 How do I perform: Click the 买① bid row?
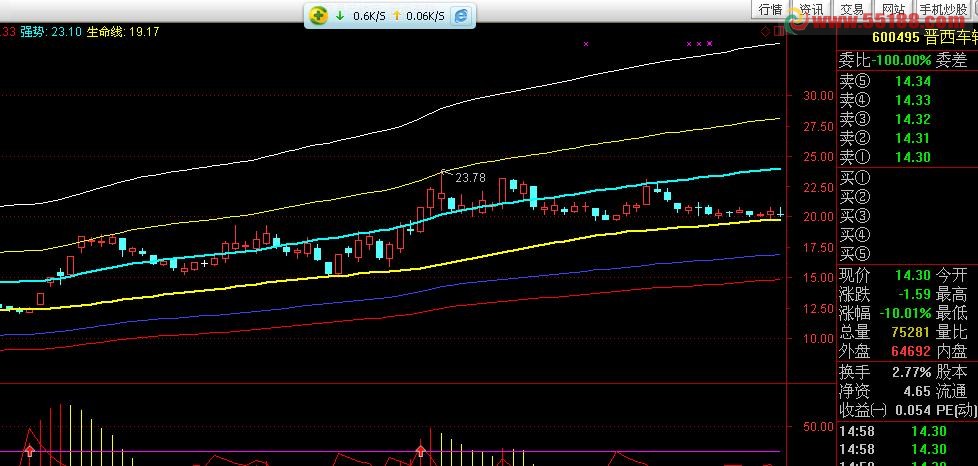tap(908, 178)
